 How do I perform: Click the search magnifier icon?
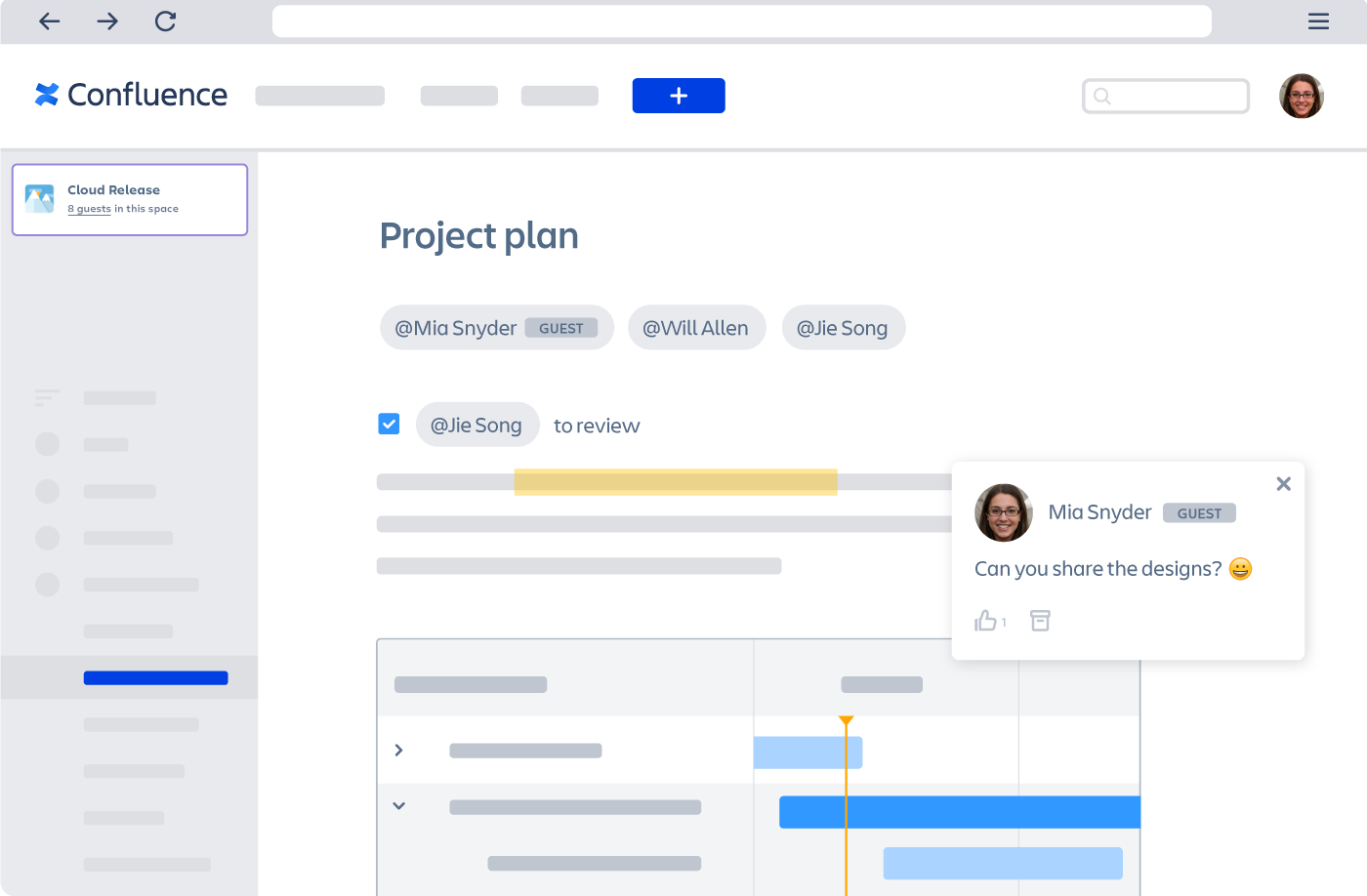tap(1103, 96)
